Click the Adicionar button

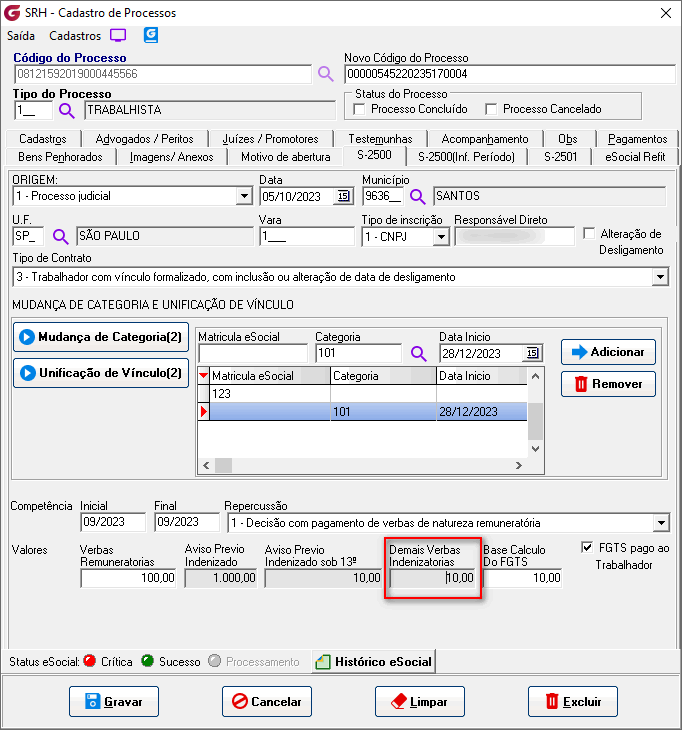(x=608, y=352)
